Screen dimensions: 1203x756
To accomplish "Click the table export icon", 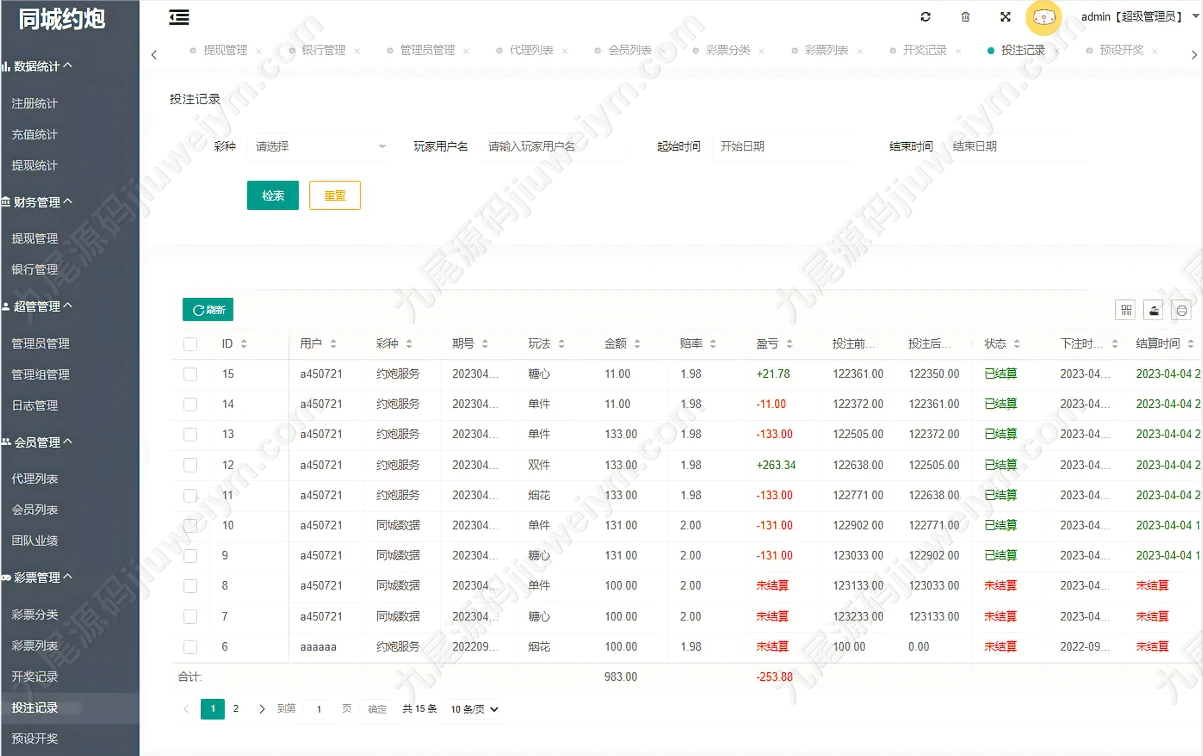I will (x=1154, y=310).
